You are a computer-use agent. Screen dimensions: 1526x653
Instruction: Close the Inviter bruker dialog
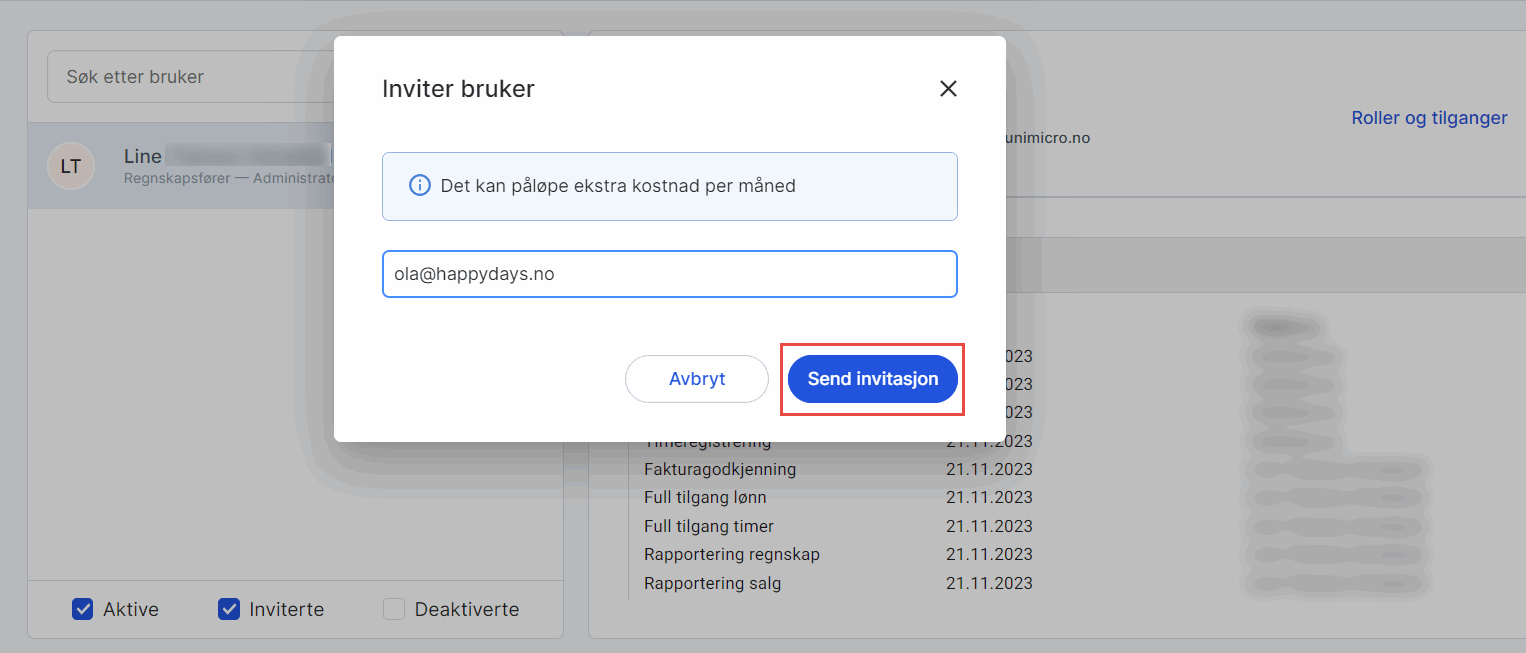(948, 89)
